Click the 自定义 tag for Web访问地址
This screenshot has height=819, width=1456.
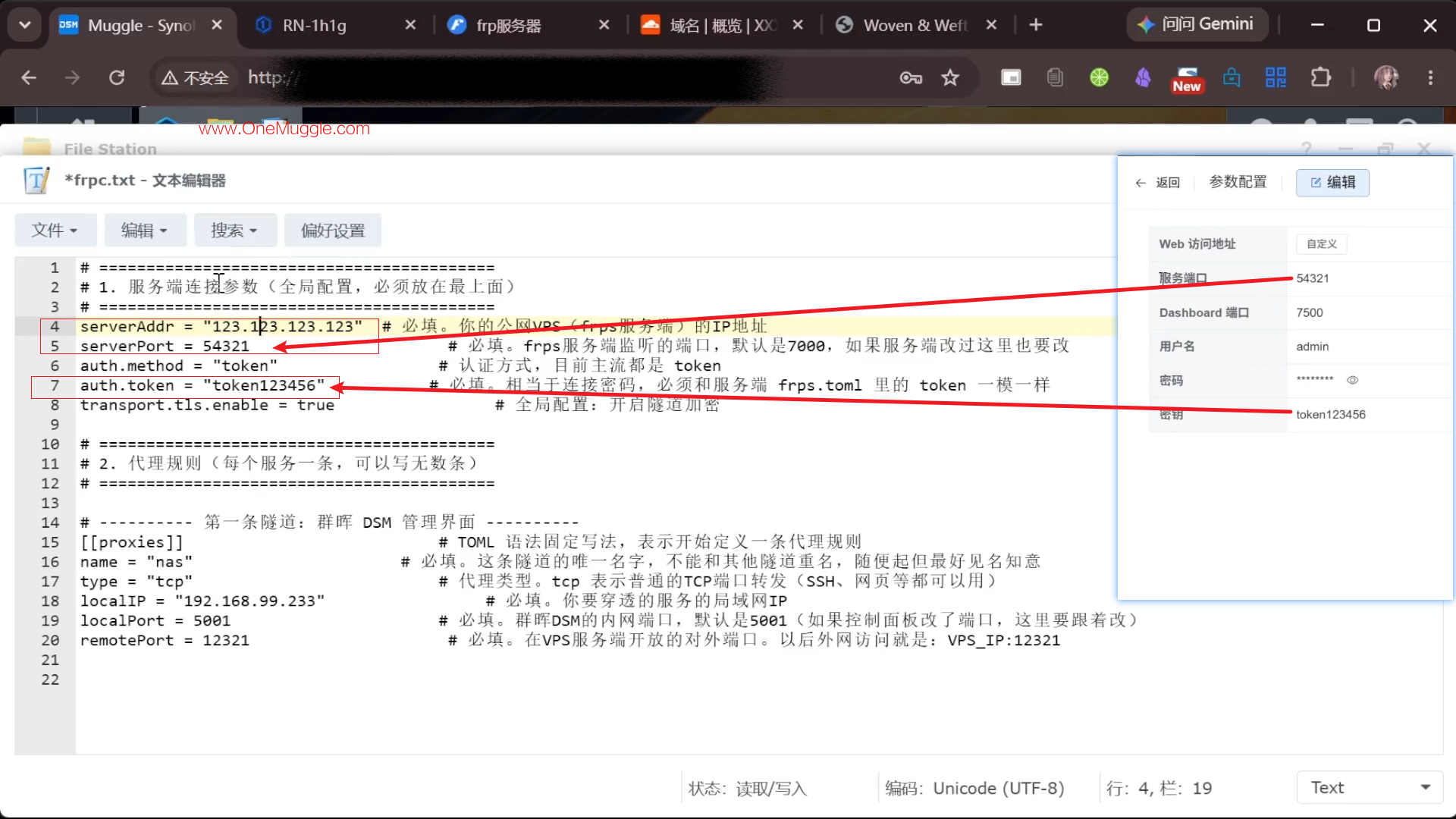pyautogui.click(x=1321, y=243)
